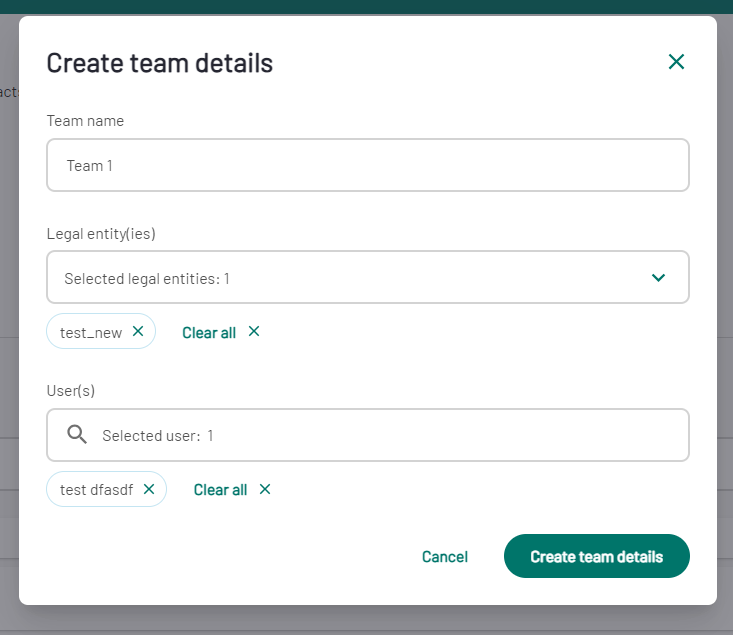The width and height of the screenshot is (733, 635).
Task: Submit with Create team details button
Action: [x=596, y=556]
